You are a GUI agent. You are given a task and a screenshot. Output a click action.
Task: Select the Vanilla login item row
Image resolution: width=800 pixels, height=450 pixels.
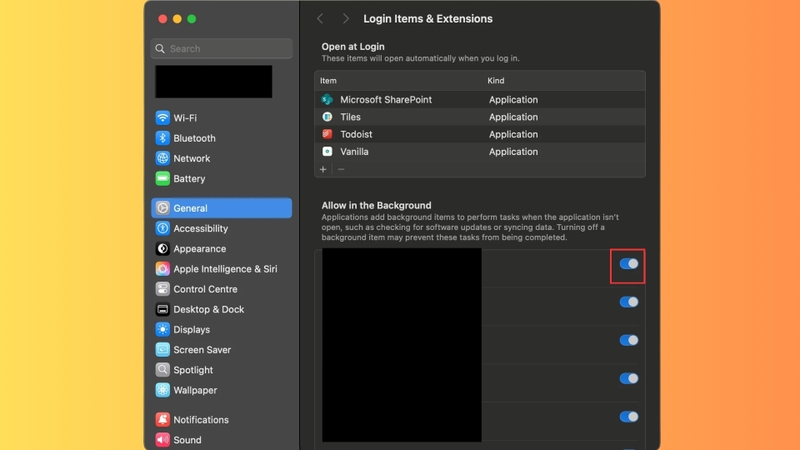coord(480,152)
